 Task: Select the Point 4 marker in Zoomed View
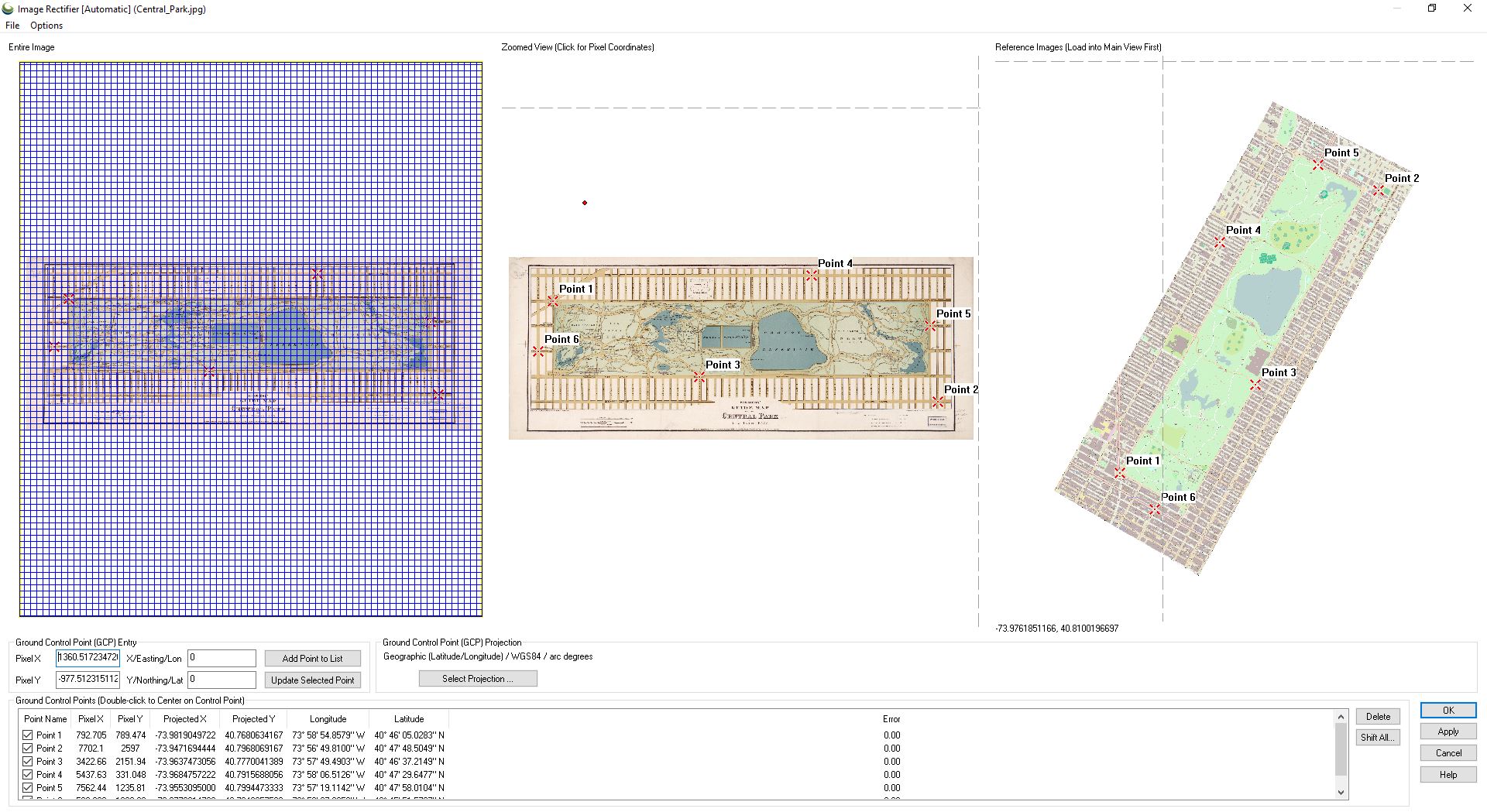click(x=811, y=275)
